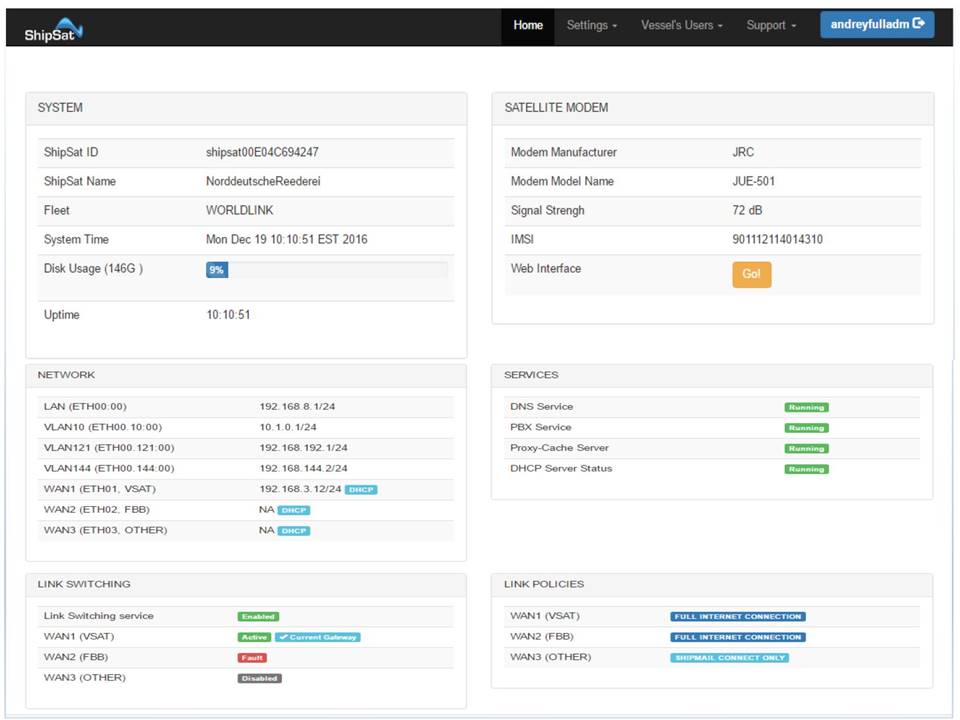Click the DHCP badge in WAN1 (ETH01, VSAT) row
Image resolution: width=960 pixels, height=720 pixels.
[x=361, y=490]
